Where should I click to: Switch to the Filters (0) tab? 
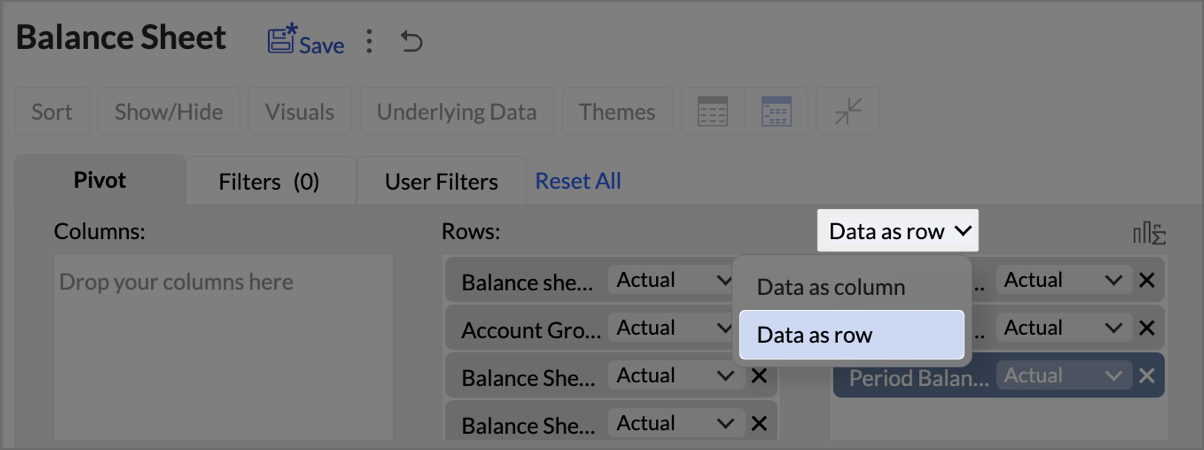point(269,182)
